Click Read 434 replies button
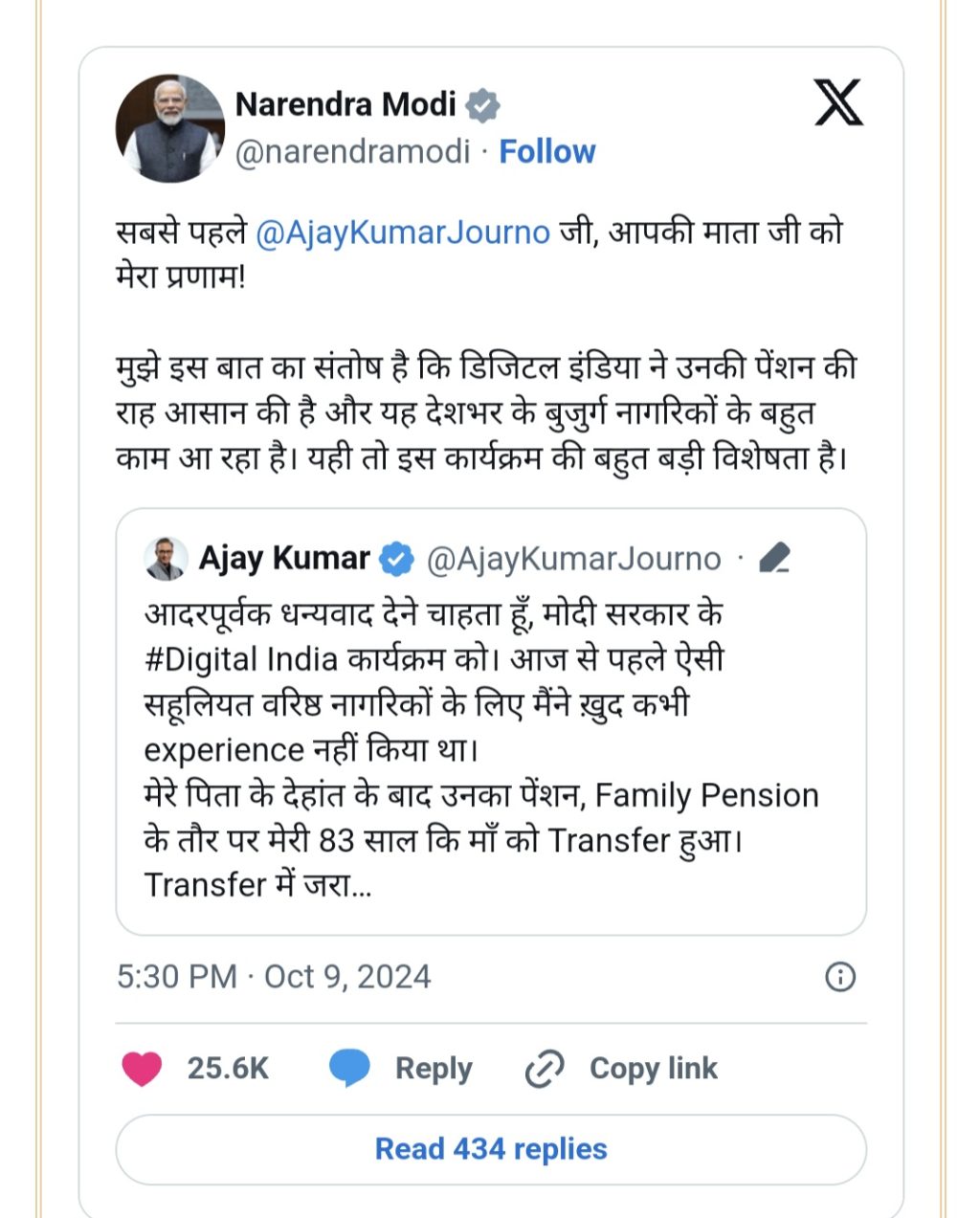This screenshot has height=1218, width=980. 491,1148
